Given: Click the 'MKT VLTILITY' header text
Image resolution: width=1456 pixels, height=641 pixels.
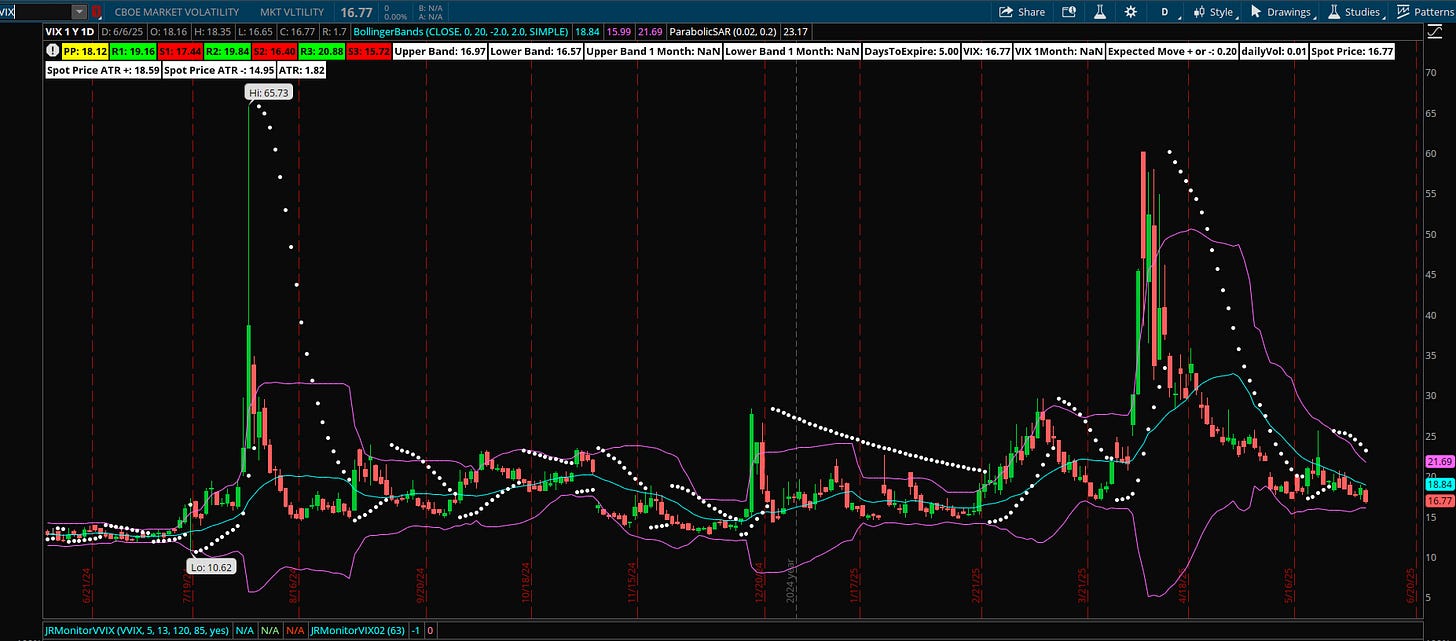Looking at the screenshot, I should pyautogui.click(x=292, y=12).
